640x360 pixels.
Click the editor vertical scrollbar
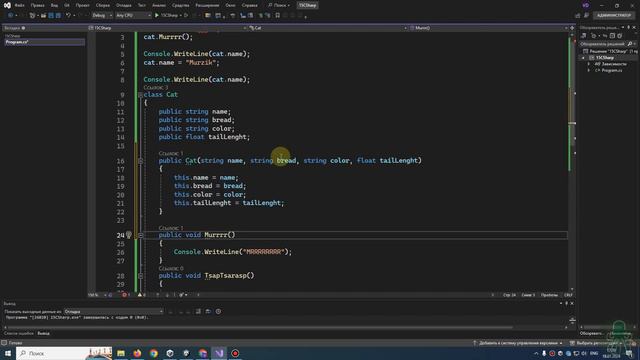[x=572, y=161]
